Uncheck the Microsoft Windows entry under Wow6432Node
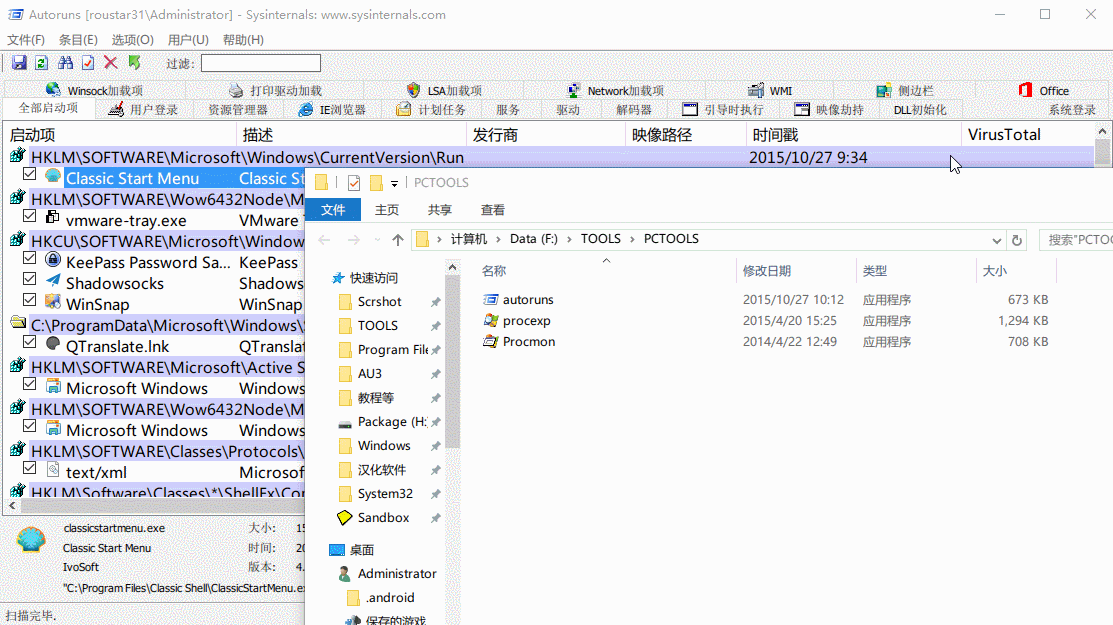1113x625 pixels. (29, 426)
